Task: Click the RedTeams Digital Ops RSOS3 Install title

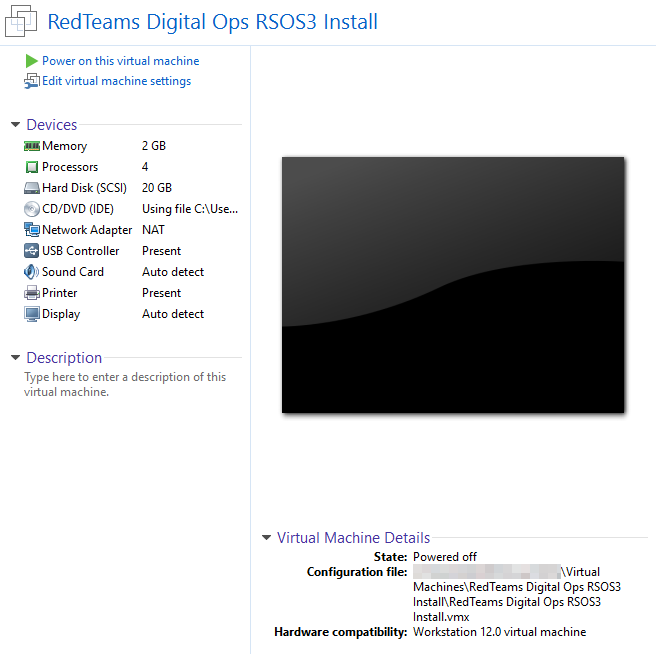Action: coord(213,22)
